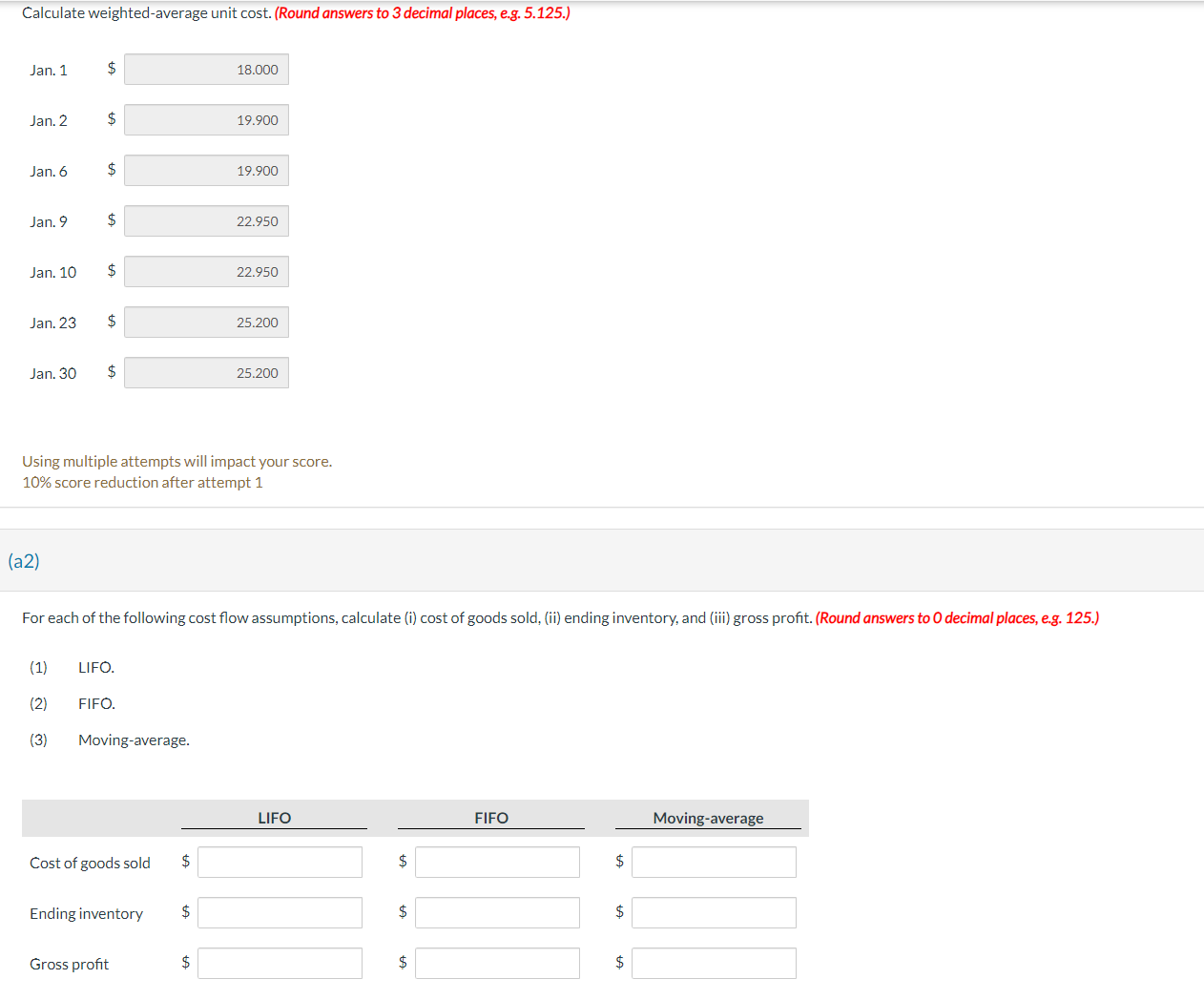Click the (a2) section header

23,561
